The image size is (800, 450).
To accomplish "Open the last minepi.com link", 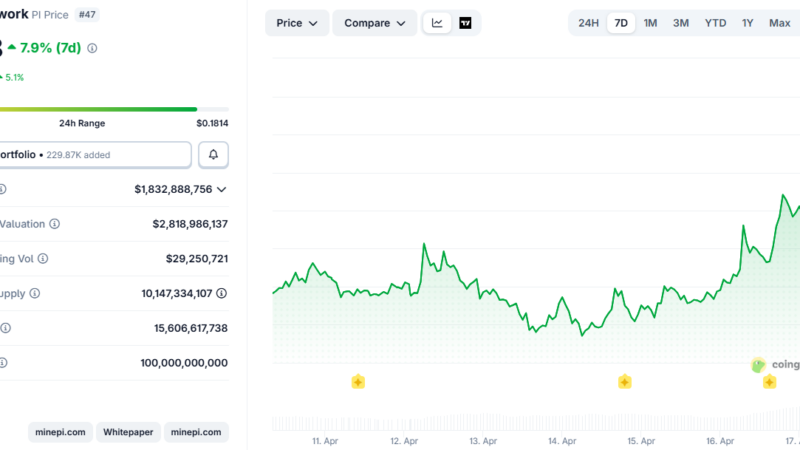I will click(x=196, y=432).
